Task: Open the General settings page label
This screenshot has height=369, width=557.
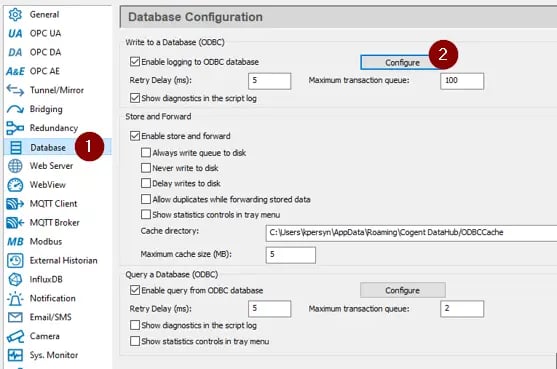Action: click(x=44, y=15)
